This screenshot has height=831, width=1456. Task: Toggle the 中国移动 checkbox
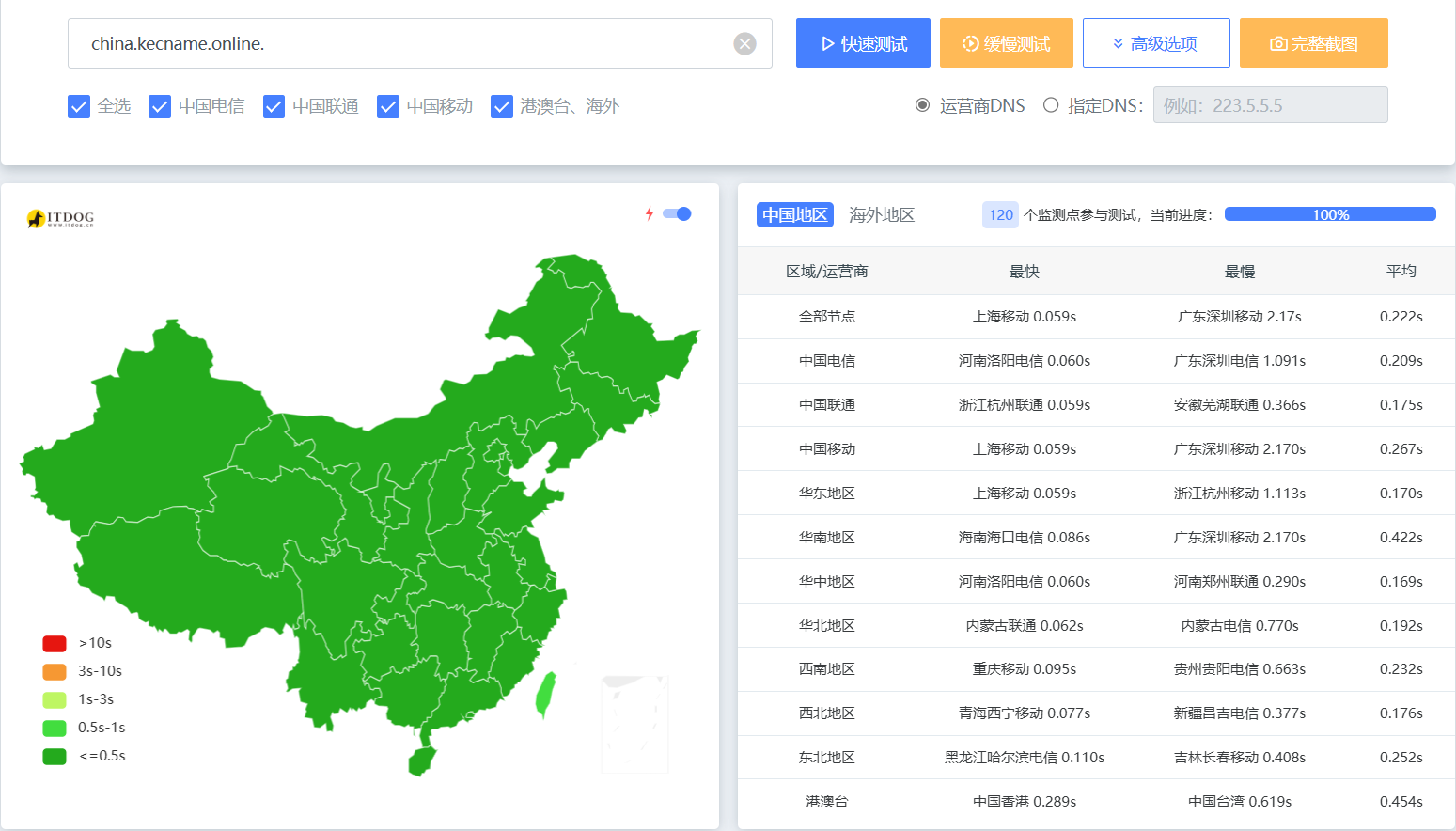[x=388, y=106]
